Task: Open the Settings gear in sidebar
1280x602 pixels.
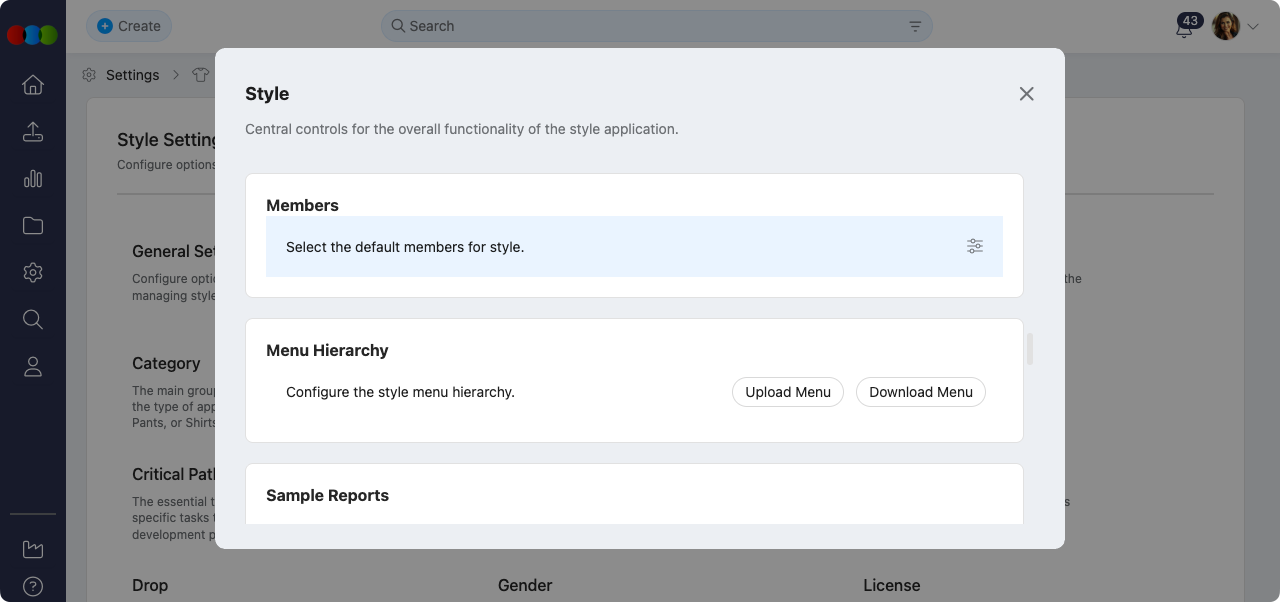Action: point(33,273)
